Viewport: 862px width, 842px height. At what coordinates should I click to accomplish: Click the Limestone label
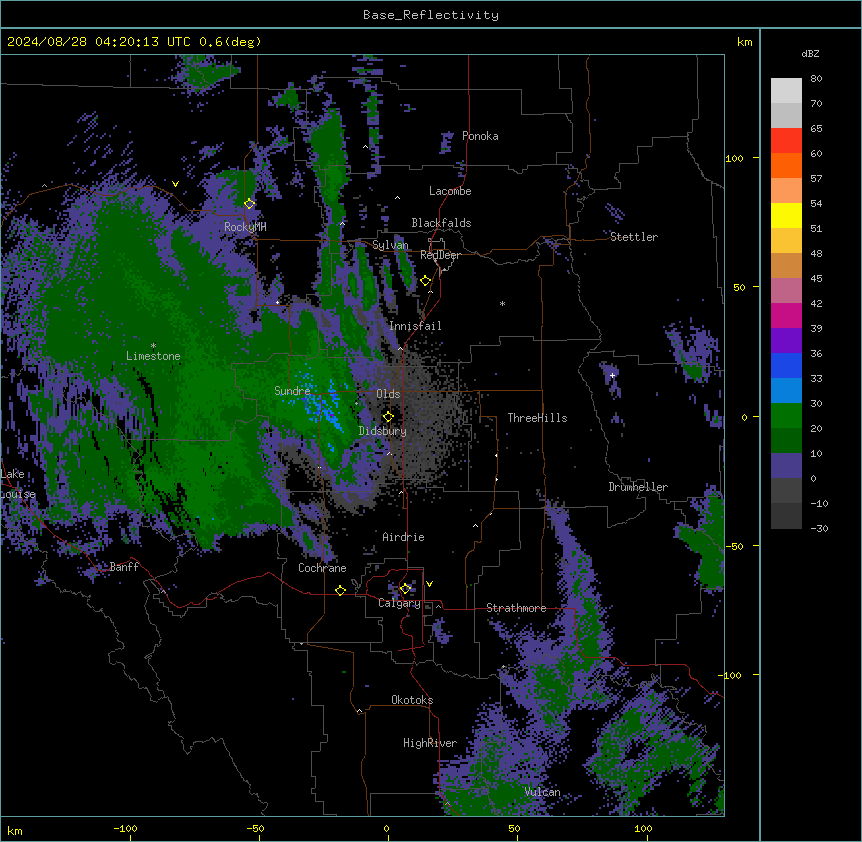coord(153,356)
